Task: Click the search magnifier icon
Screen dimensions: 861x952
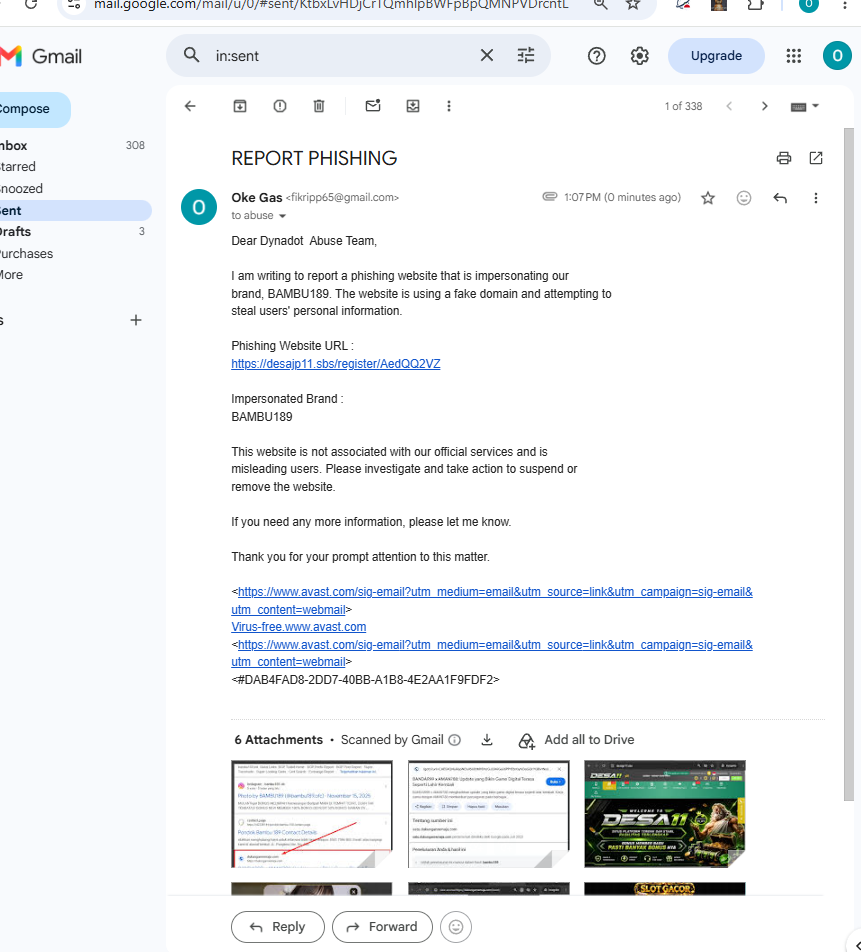Action: pos(191,55)
